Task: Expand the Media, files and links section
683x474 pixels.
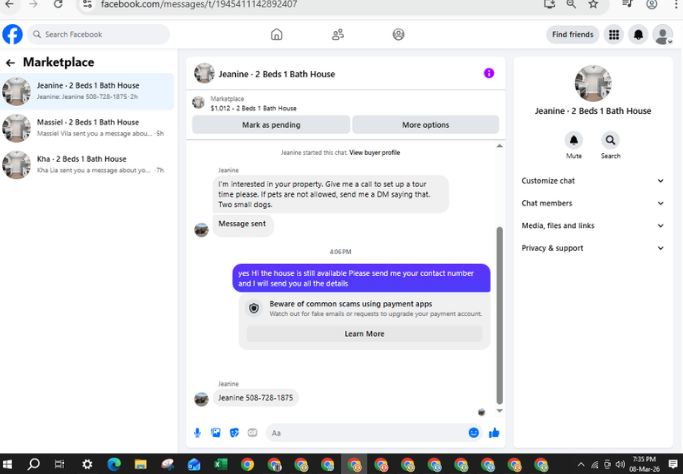Action: [592, 226]
